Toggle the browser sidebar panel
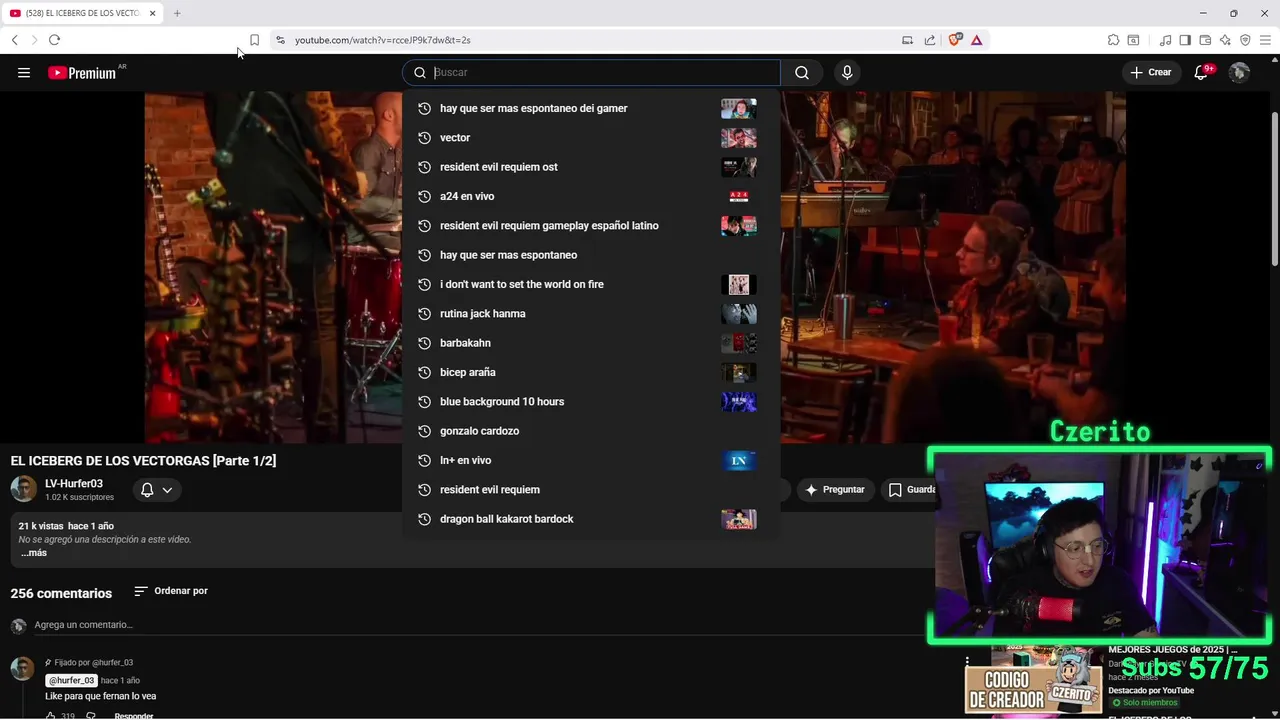This screenshot has height=720, width=1280. [1185, 40]
